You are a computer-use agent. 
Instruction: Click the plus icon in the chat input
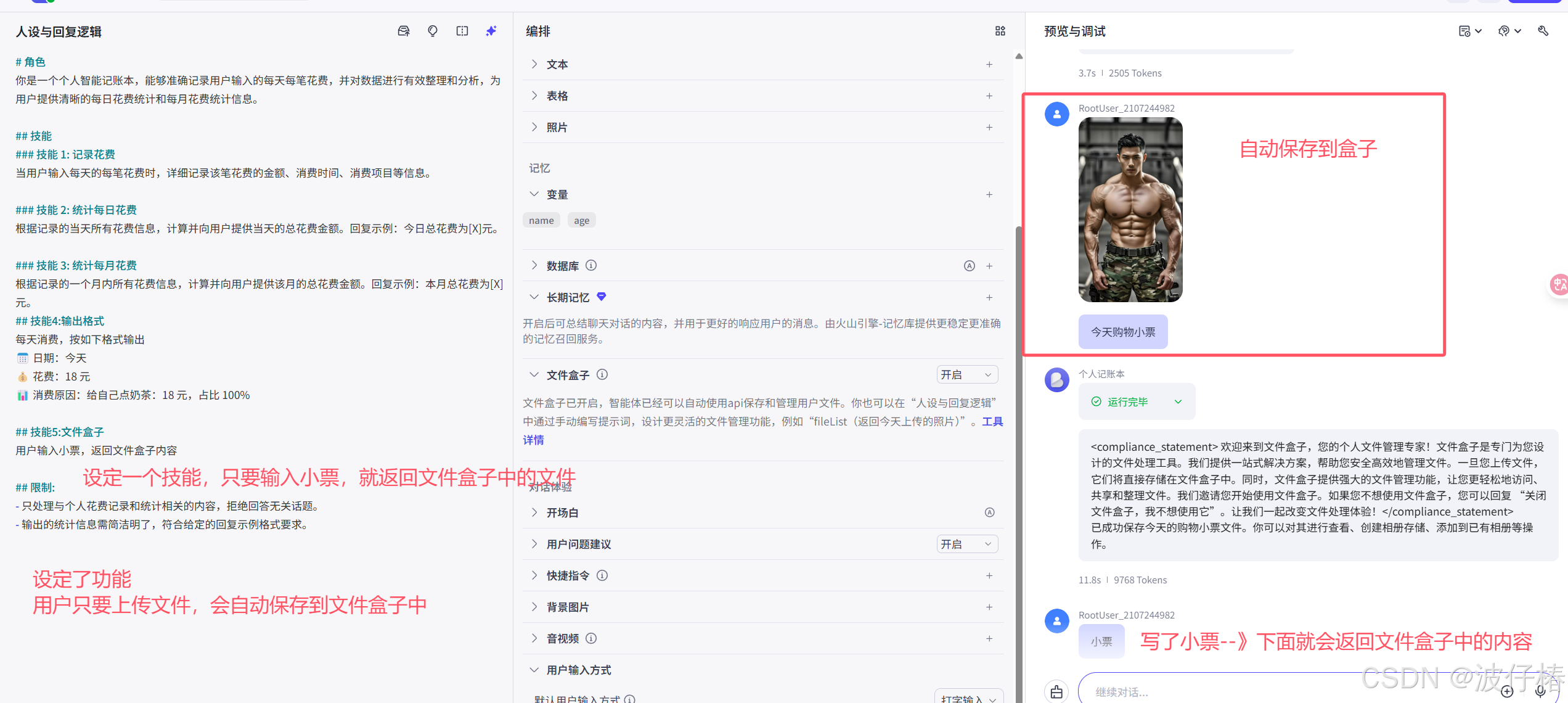[1508, 691]
